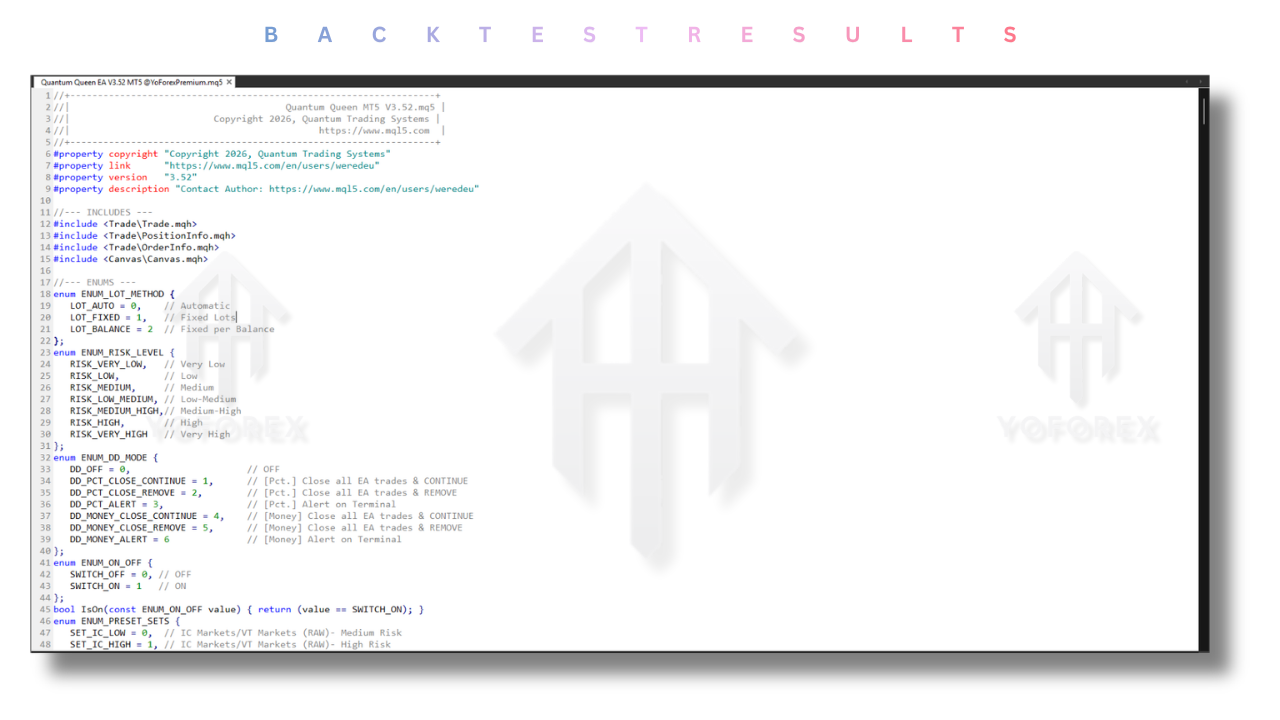Viewport: 1280px width, 720px height.
Task: Click line number 18 in the gutter
Action: [x=46, y=293]
